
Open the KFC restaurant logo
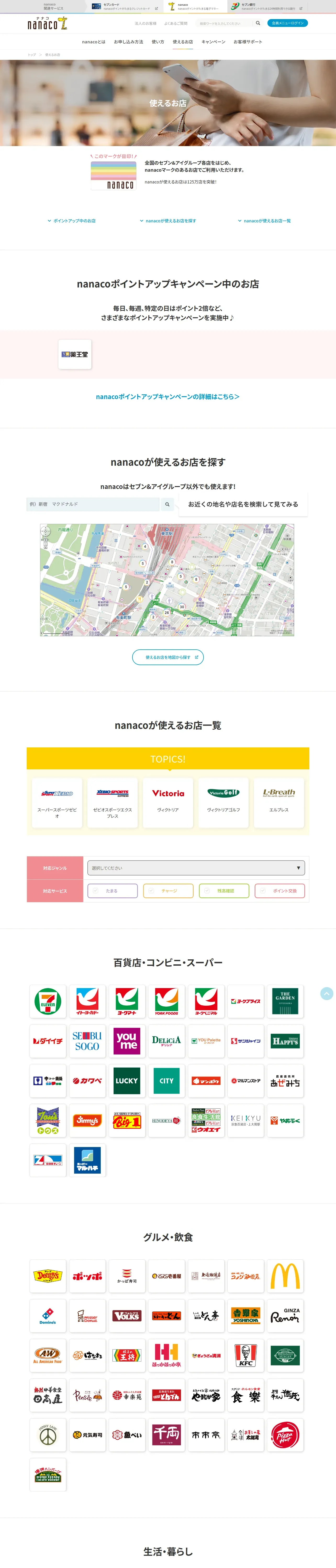(x=246, y=1355)
